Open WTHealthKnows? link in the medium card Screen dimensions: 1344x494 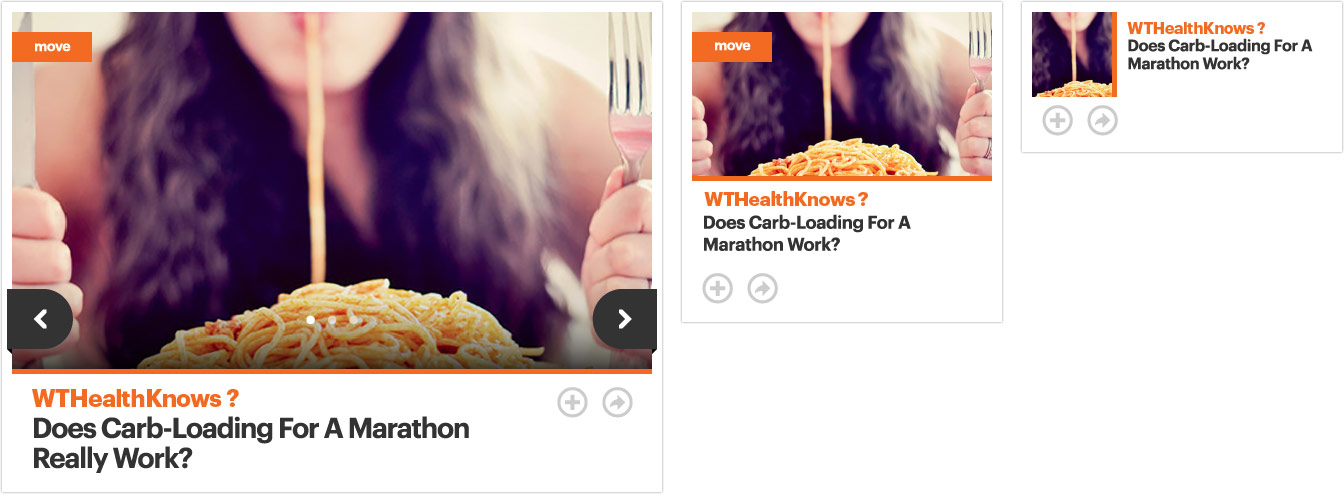point(786,199)
